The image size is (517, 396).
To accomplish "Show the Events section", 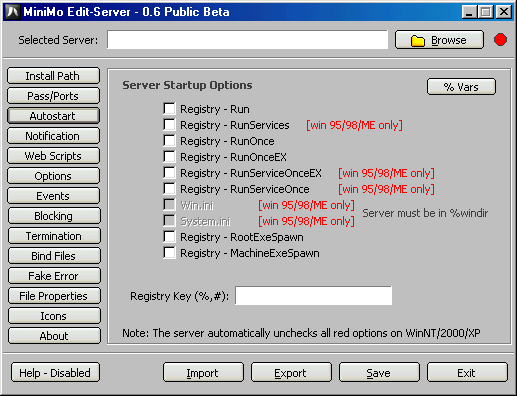I will click(53, 196).
